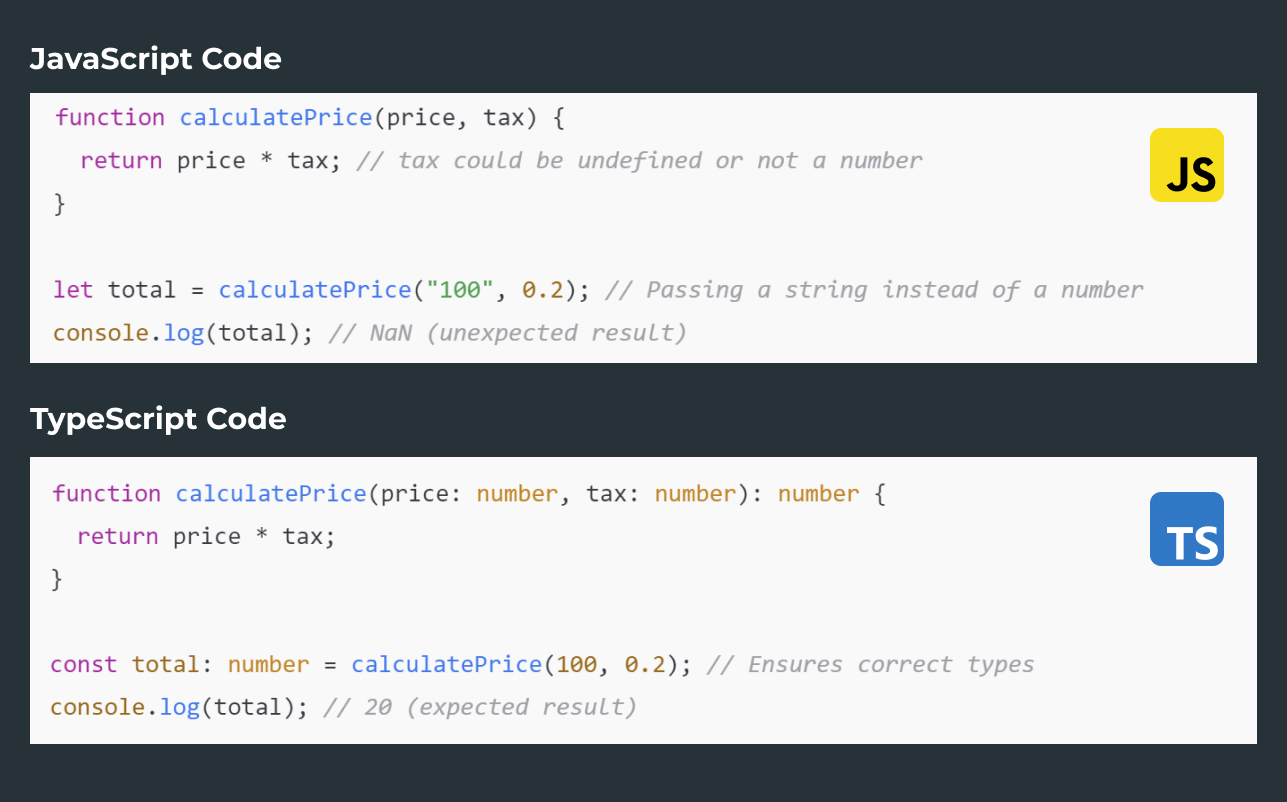The height and width of the screenshot is (802, 1287).
Task: Click the '20 (expected result)' comment
Action: tap(481, 708)
